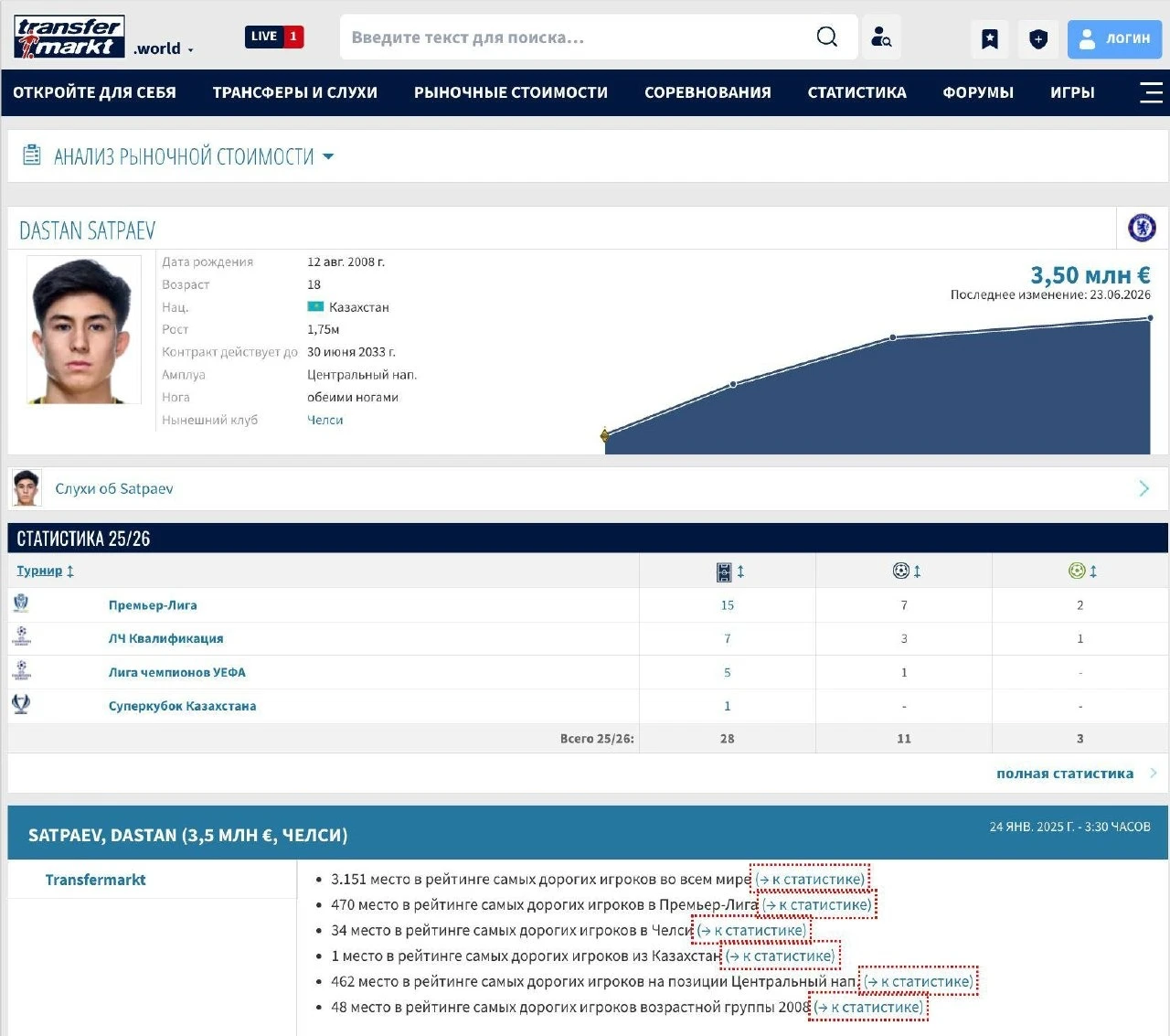Click the СТАТИСТИКА 25/26 section header
The image size is (1170, 1036).
point(83,539)
